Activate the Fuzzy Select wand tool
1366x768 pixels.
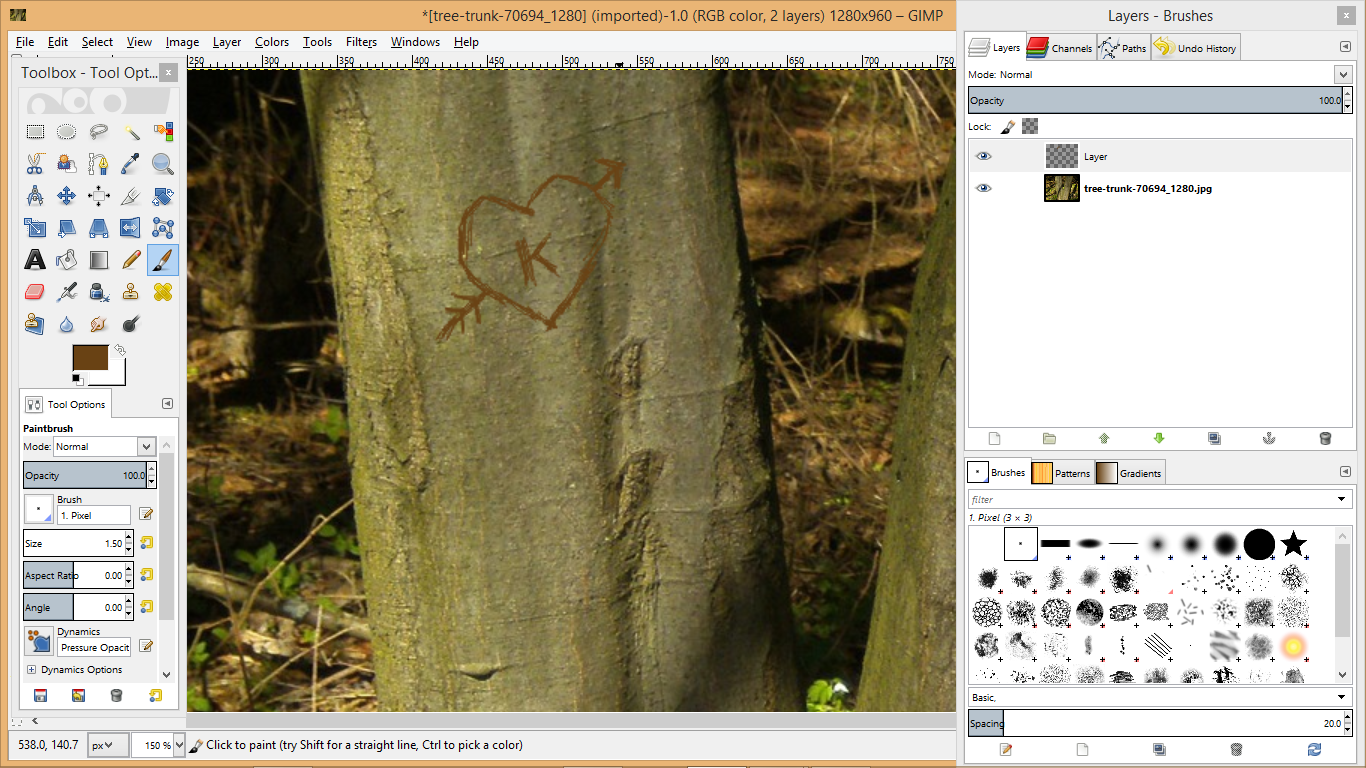click(x=131, y=131)
